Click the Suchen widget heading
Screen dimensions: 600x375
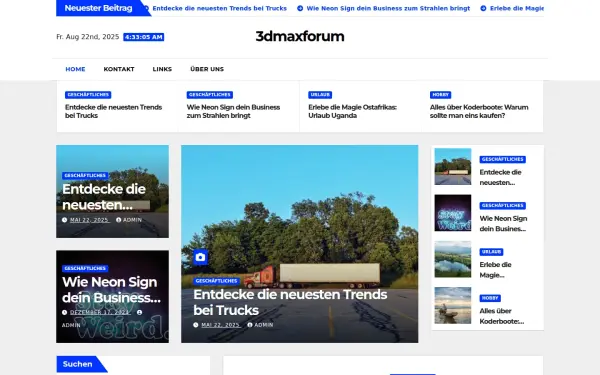click(x=78, y=364)
